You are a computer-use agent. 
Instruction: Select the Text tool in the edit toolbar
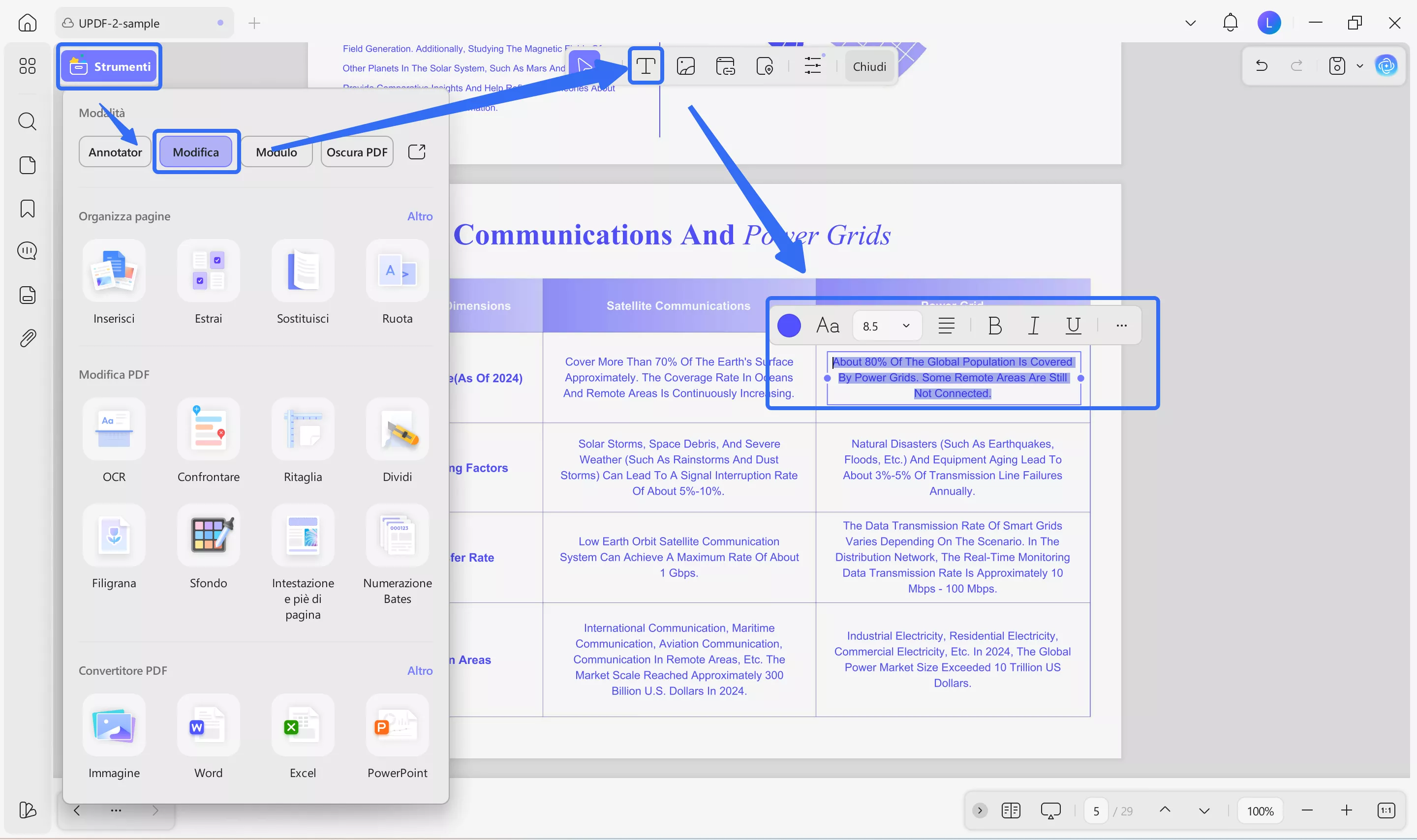pos(646,66)
